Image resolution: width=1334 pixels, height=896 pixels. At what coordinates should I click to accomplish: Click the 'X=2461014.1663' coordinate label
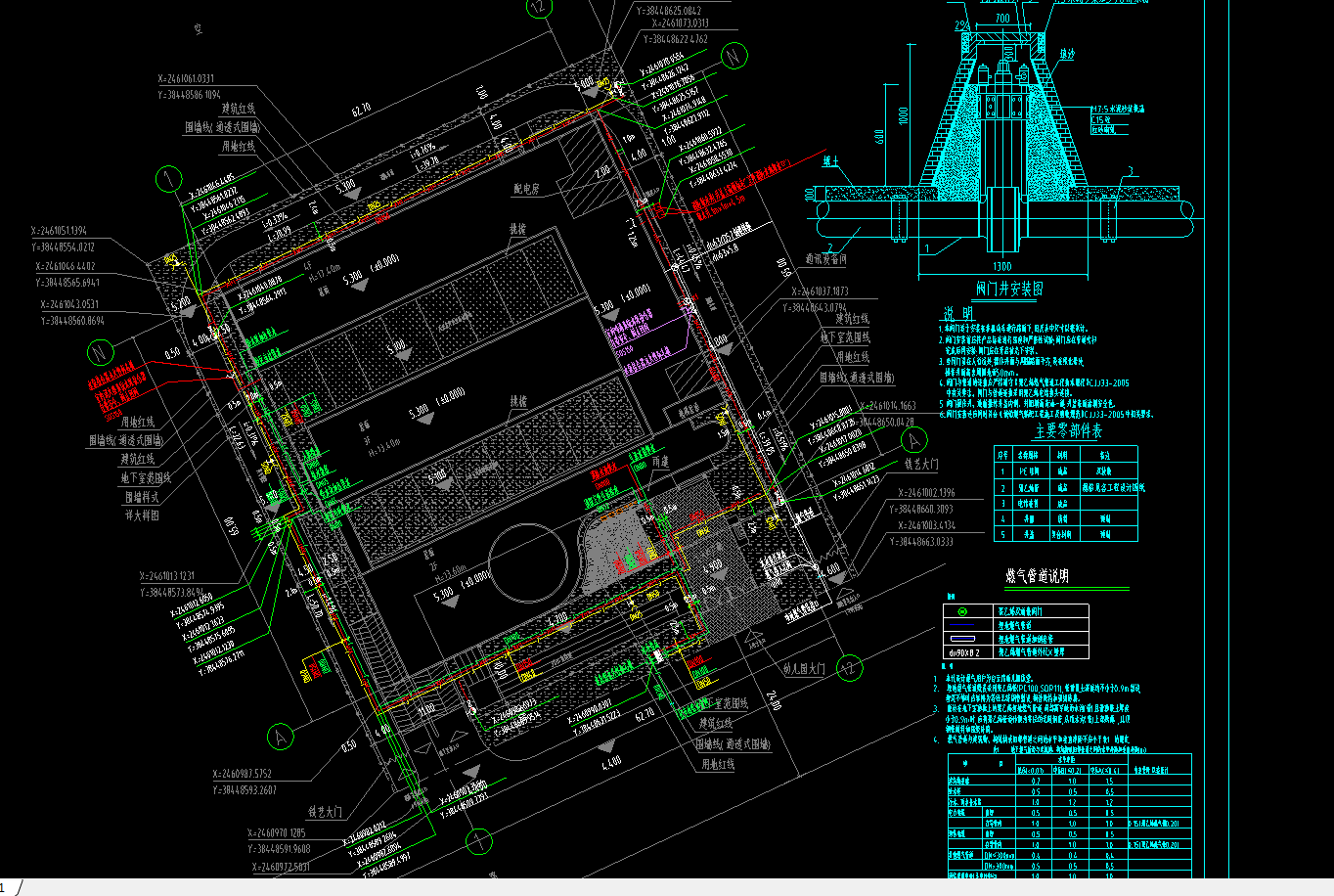click(888, 405)
